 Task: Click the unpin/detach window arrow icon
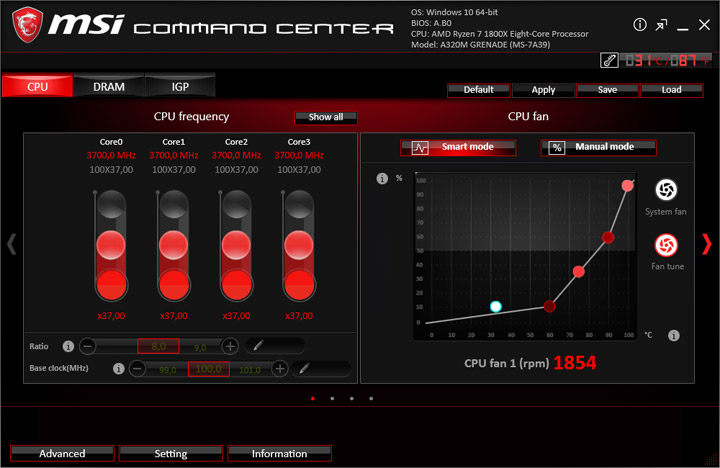(x=661, y=25)
